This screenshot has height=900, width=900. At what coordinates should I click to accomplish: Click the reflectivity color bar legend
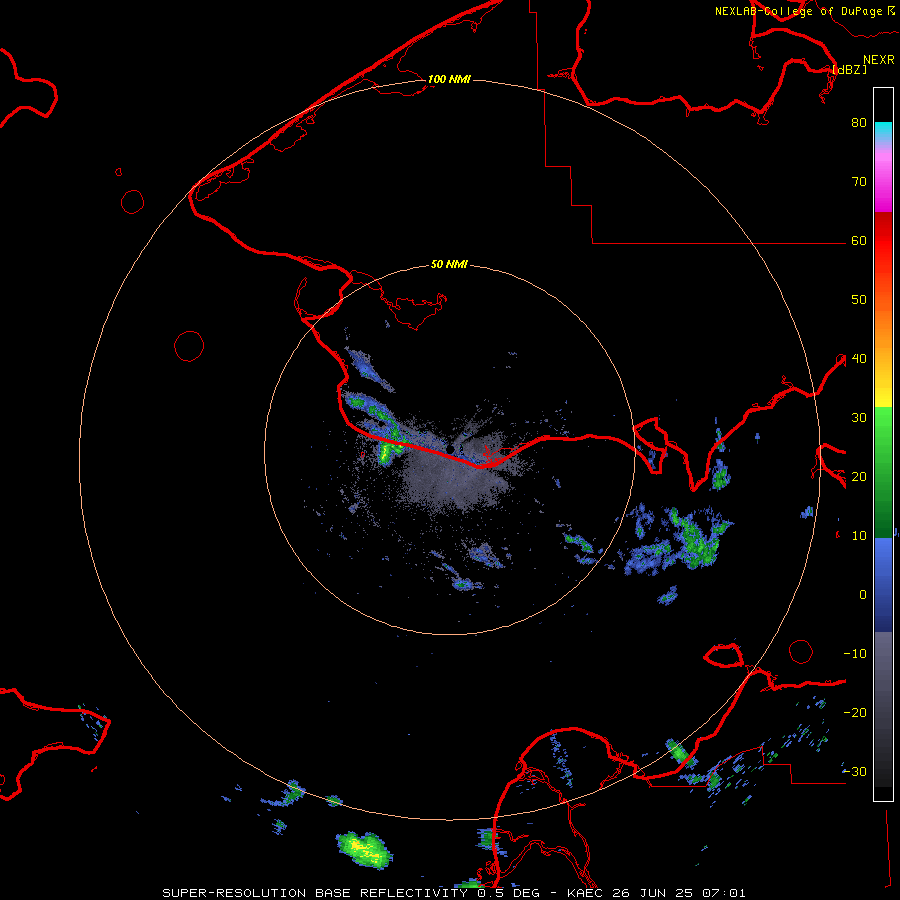883,444
